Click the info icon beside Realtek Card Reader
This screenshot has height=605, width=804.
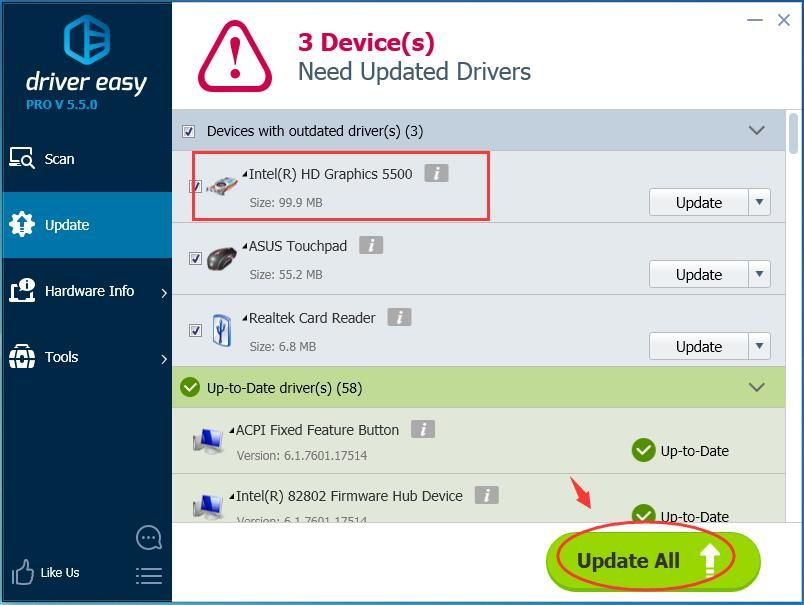point(399,317)
